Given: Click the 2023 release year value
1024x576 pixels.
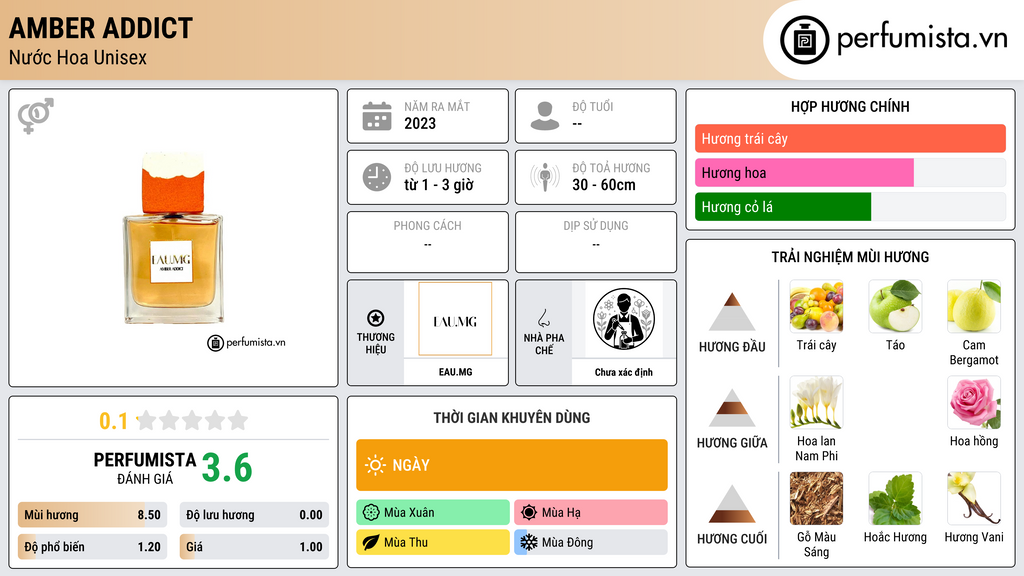Looking at the screenshot, I should (420, 123).
